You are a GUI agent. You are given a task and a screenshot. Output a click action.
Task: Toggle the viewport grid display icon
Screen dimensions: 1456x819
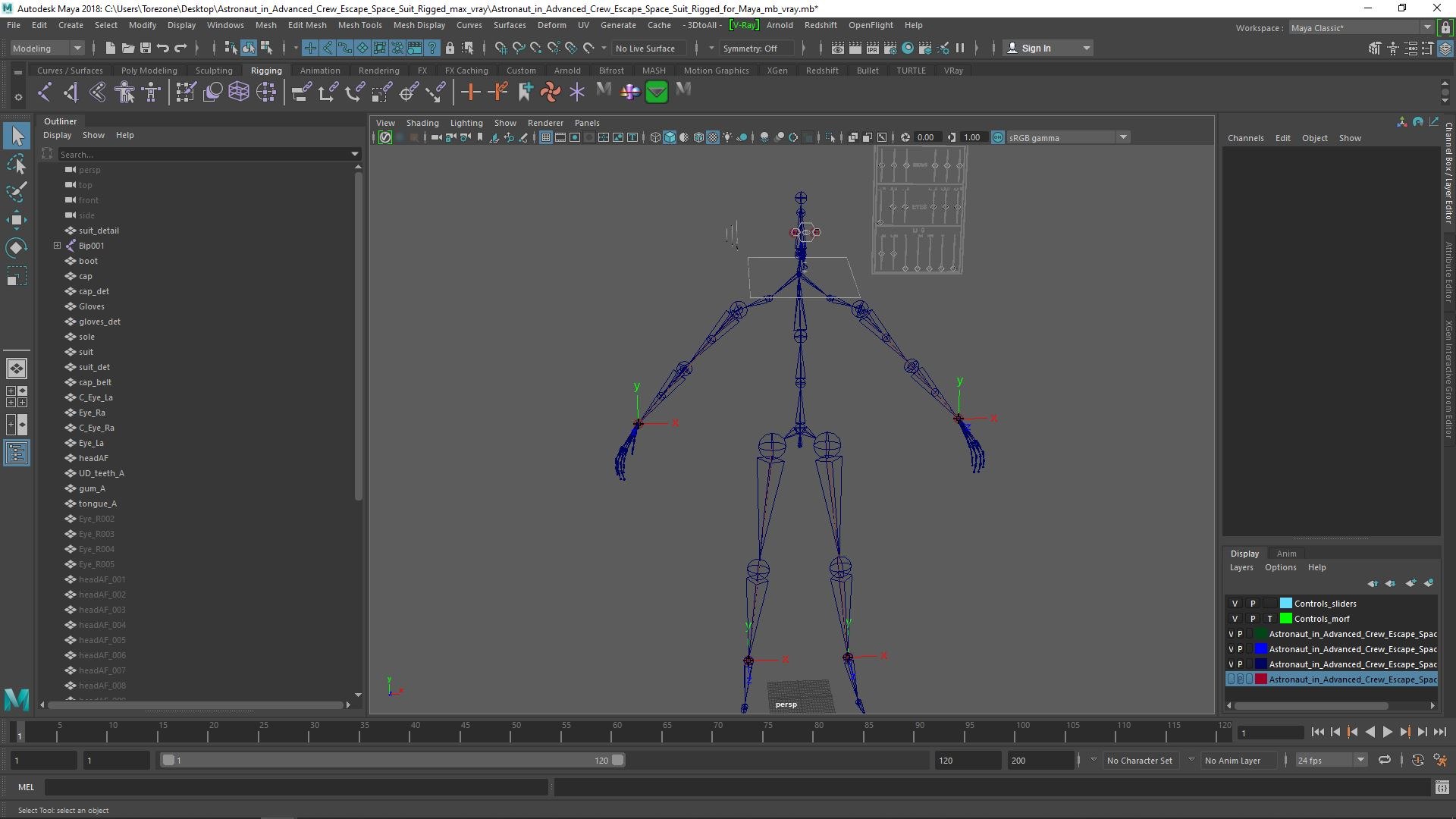point(545,137)
